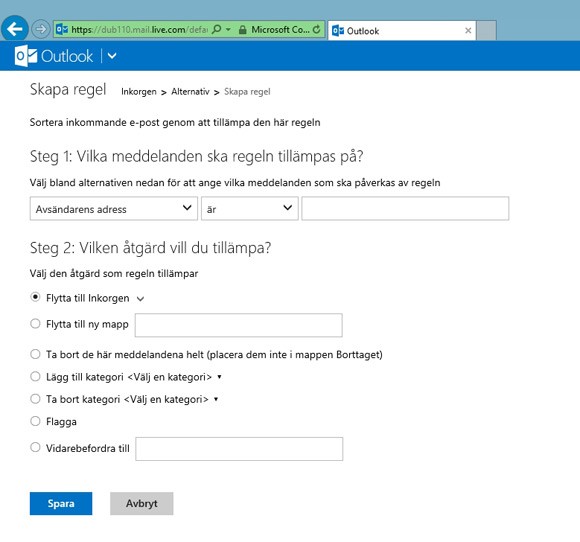The width and height of the screenshot is (580, 542).
Task: Click the new folder name field
Action: pyautogui.click(x=239, y=325)
